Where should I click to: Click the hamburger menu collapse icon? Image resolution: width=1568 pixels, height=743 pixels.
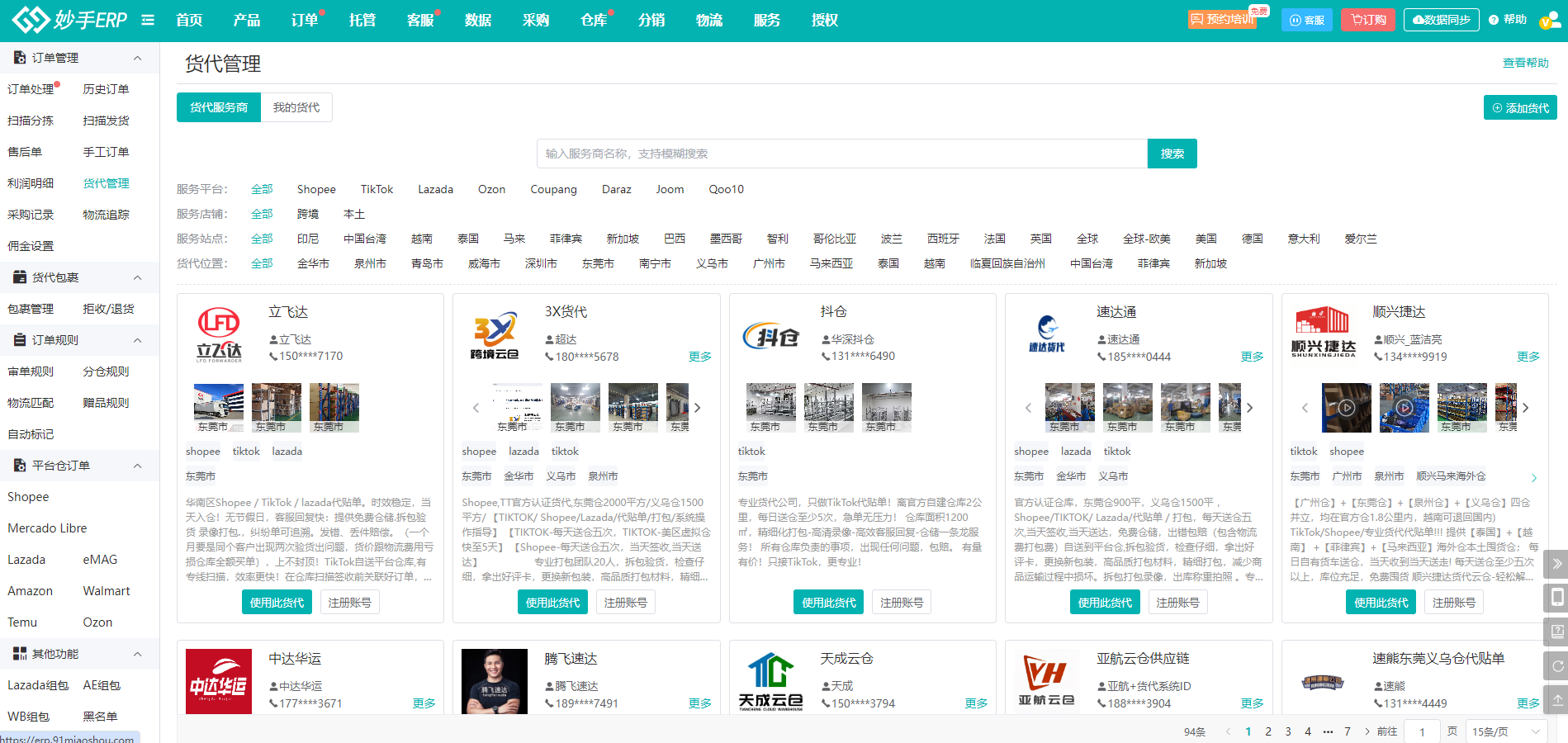tap(148, 20)
